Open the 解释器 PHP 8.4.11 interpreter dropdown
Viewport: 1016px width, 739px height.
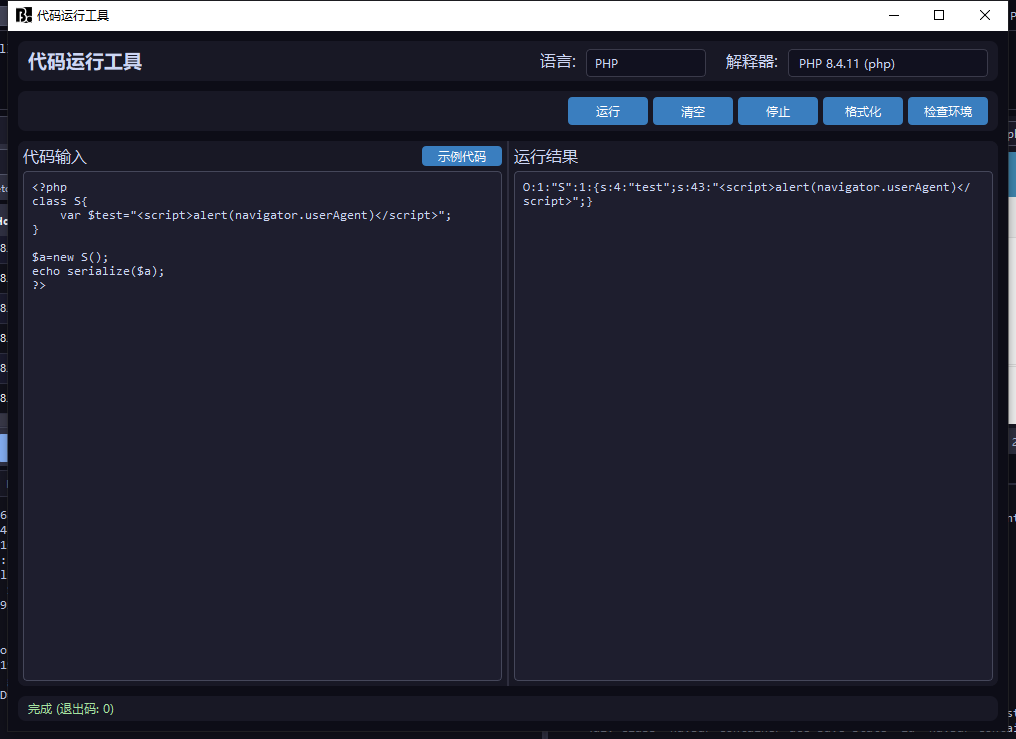888,63
